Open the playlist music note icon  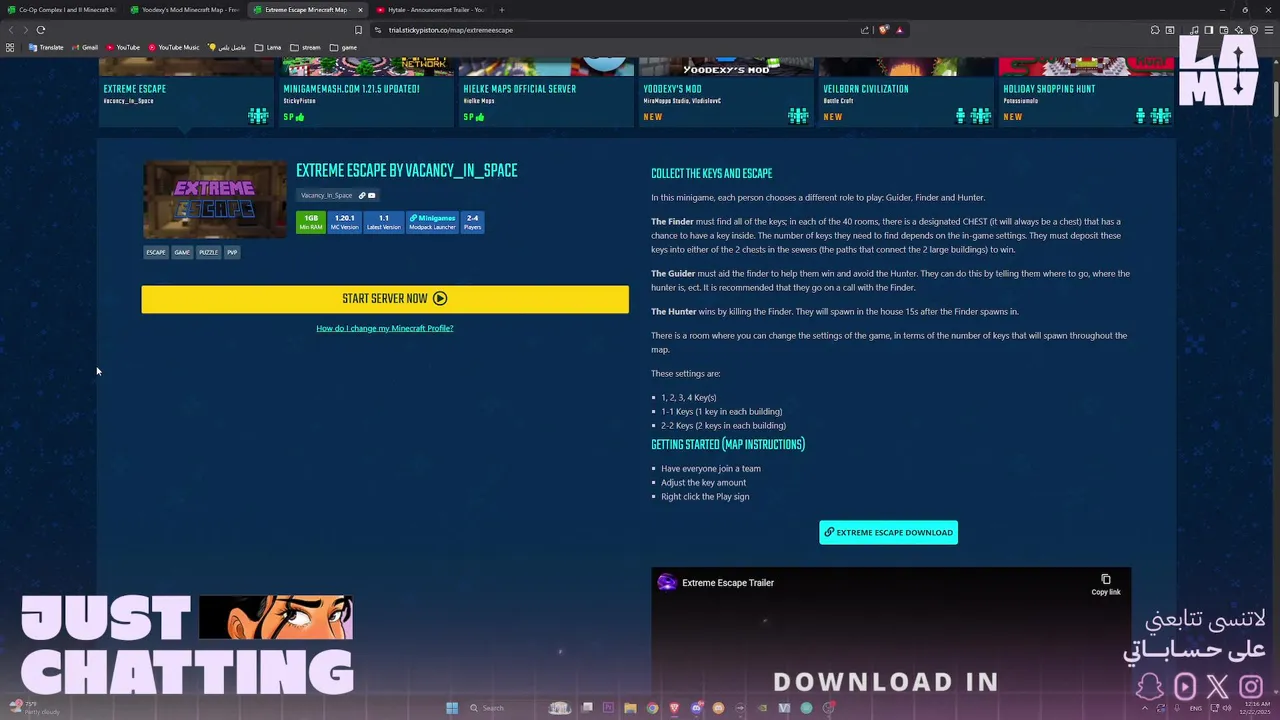tap(1194, 30)
